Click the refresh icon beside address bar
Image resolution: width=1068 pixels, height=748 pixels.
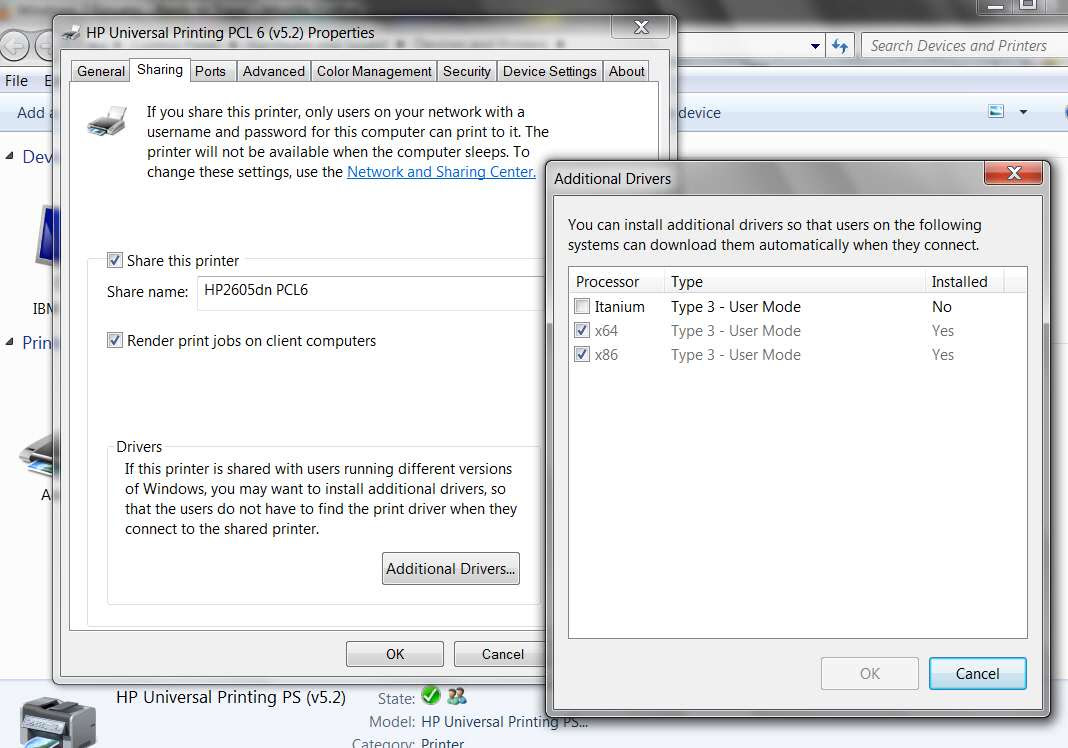(x=839, y=46)
